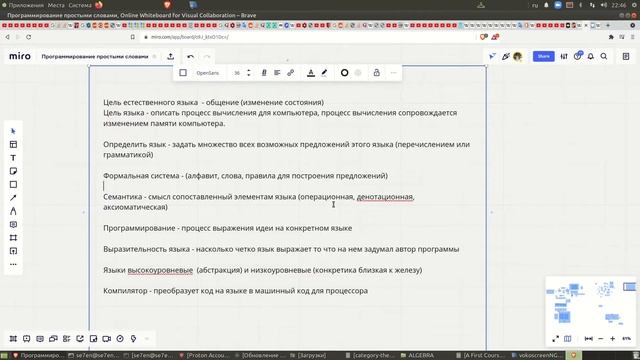This screenshot has height=360, width=640.
Task: Open more tools (three dots) in left sidebar
Action: [x=13, y=264]
